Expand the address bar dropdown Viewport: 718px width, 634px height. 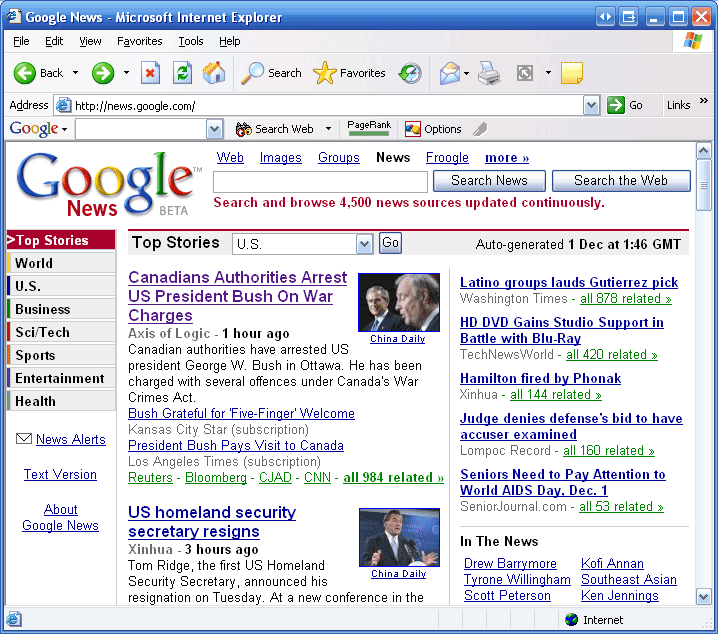pos(591,106)
